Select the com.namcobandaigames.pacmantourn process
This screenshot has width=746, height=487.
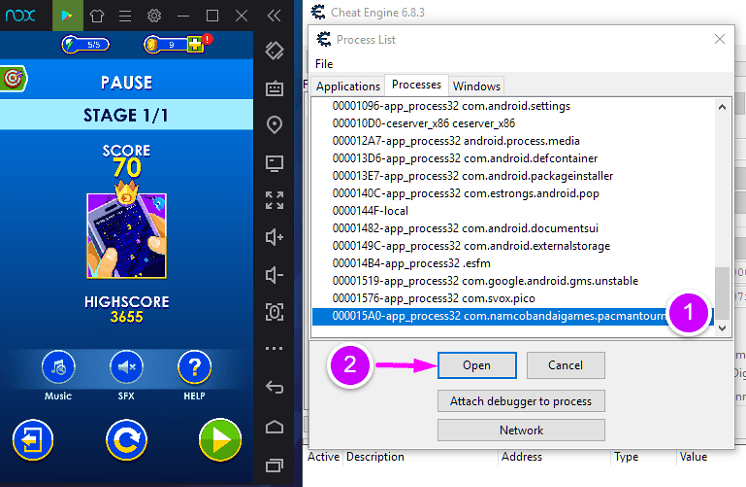(513, 316)
